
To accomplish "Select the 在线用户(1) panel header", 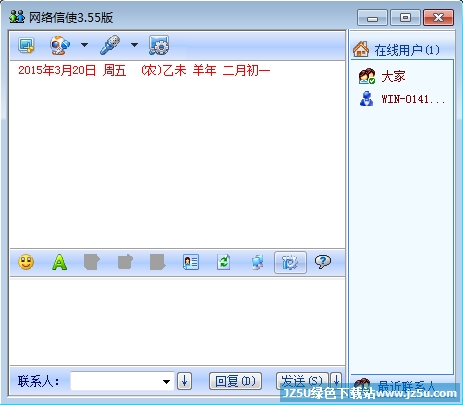I will [402, 50].
